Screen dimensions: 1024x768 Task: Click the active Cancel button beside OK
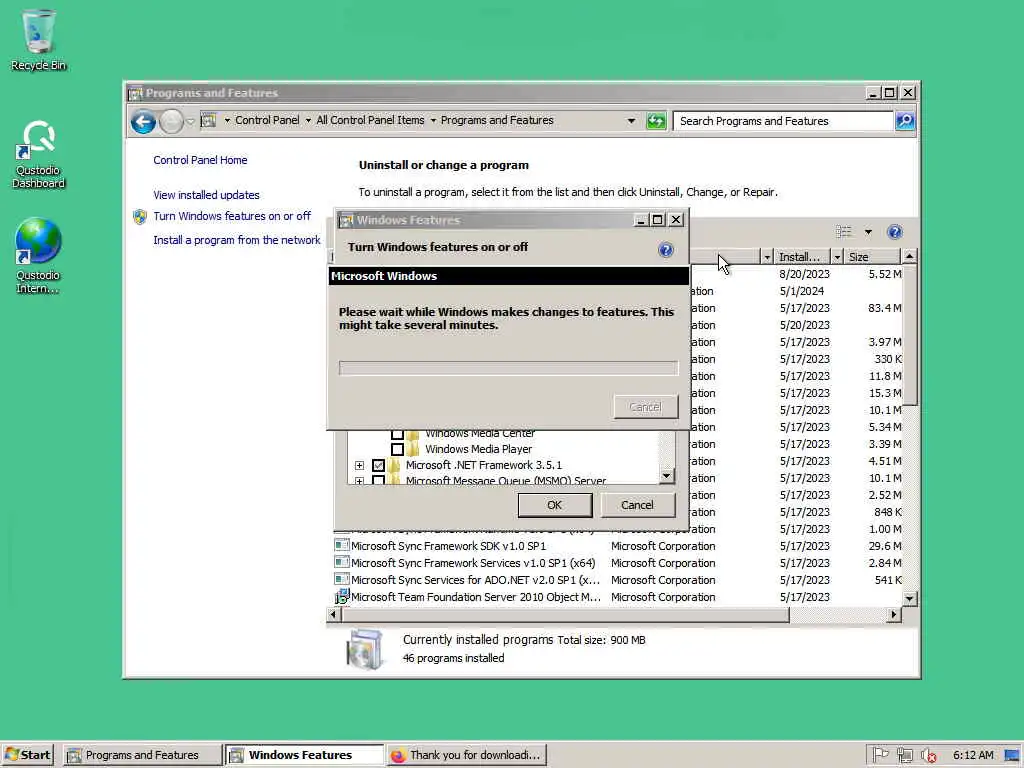[x=637, y=505]
